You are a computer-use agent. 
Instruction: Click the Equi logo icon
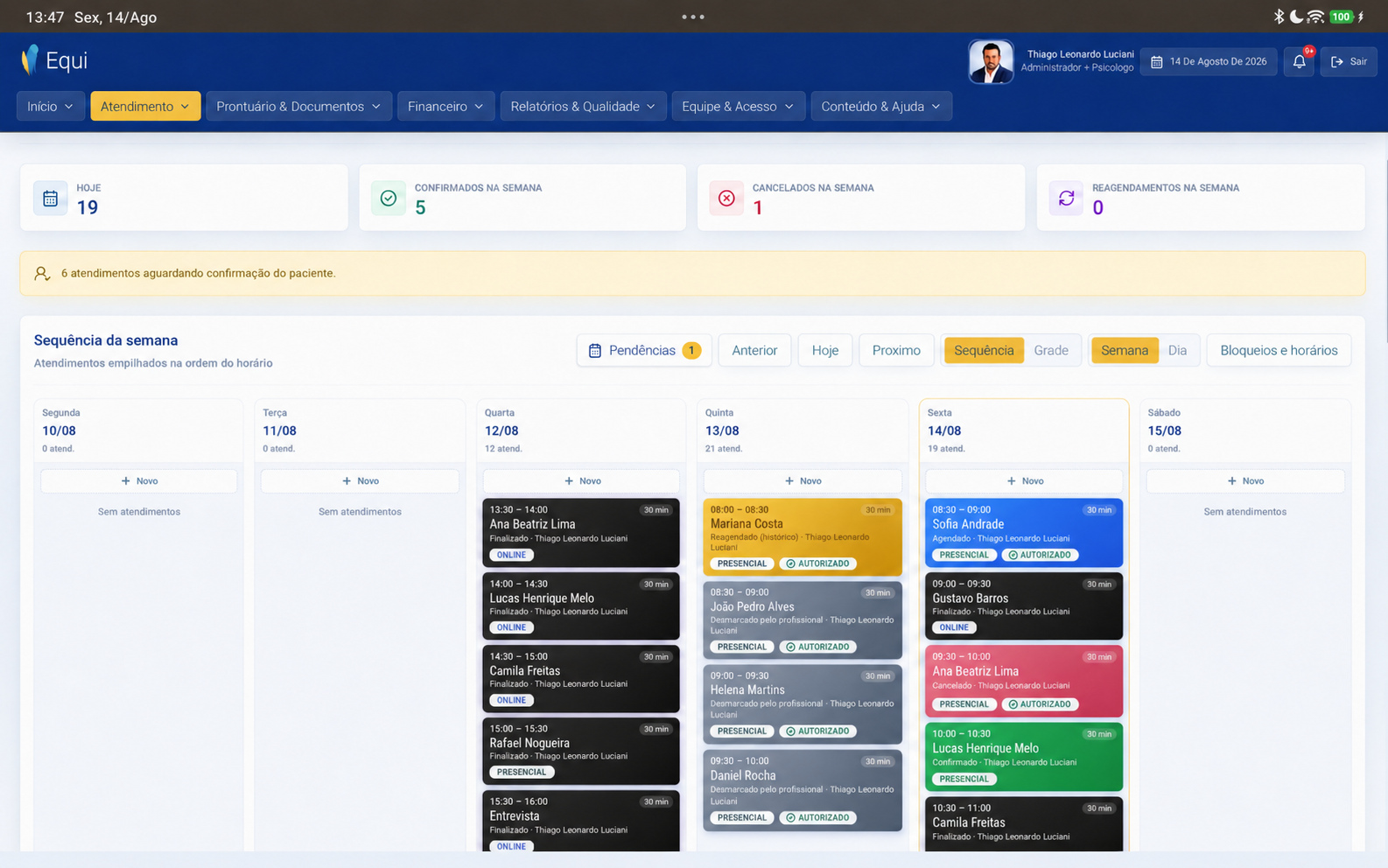(31, 59)
